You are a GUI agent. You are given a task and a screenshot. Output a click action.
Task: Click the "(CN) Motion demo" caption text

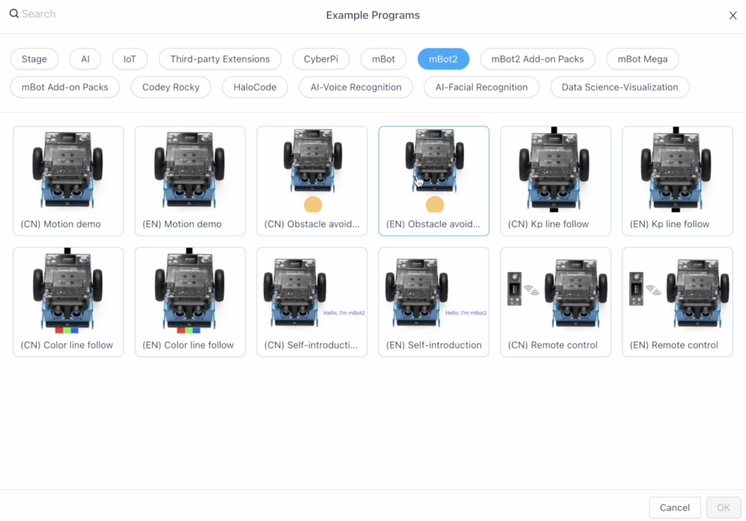pyautogui.click(x=60, y=224)
